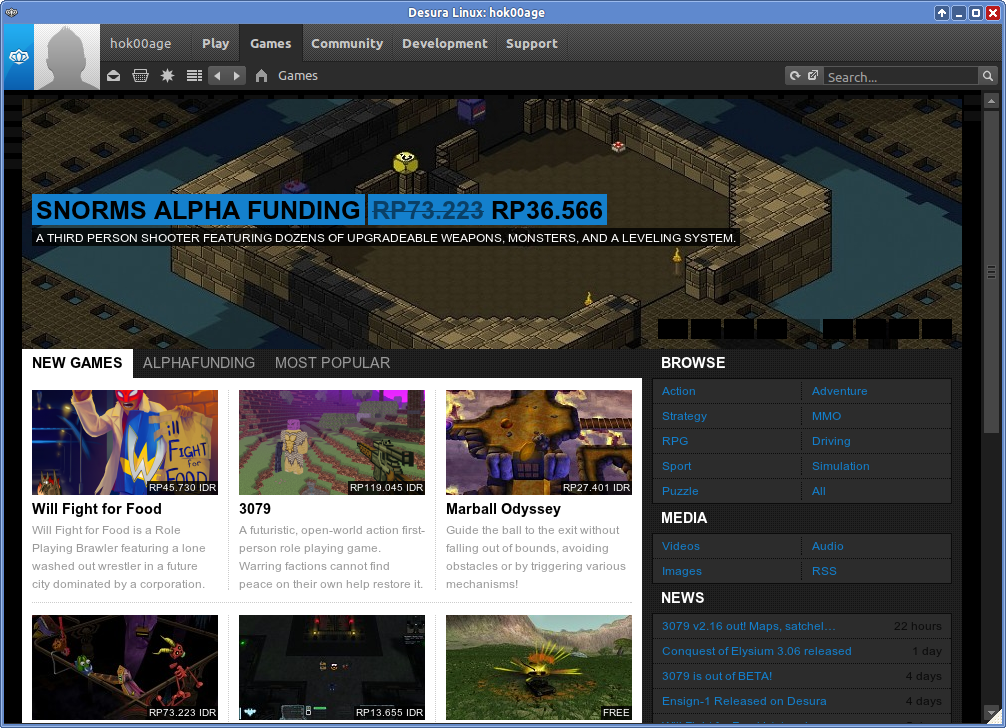Viewport: 1006px width, 728px height.
Task: Click the Will Fight for Food title
Action: coord(97,509)
